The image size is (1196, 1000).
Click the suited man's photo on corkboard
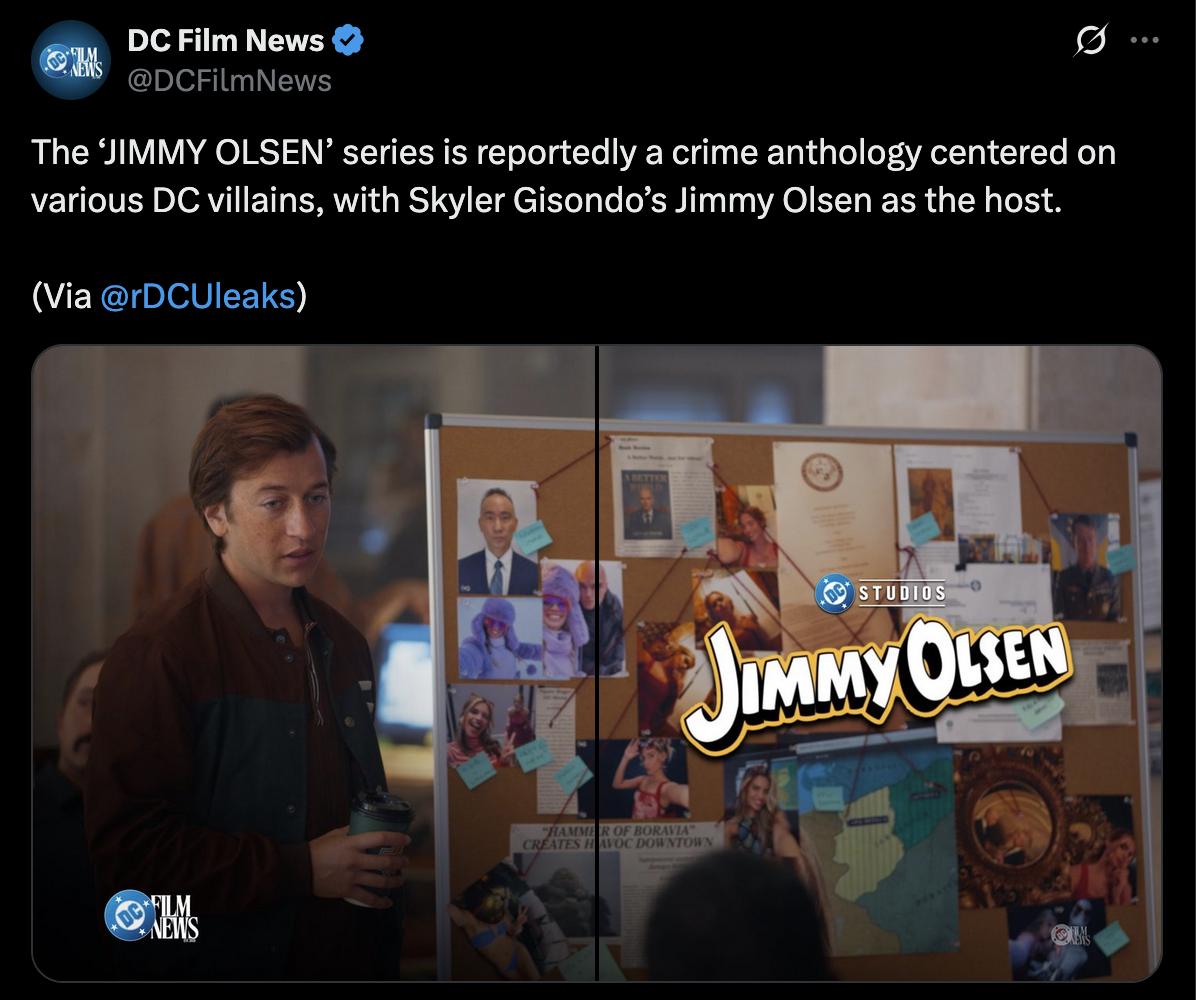(x=497, y=537)
